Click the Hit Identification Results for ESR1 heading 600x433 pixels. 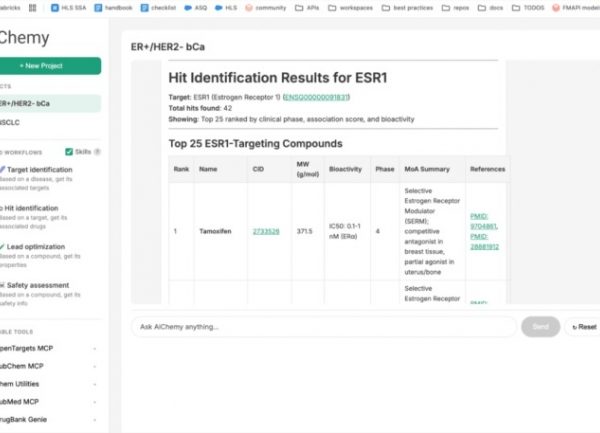coord(278,78)
